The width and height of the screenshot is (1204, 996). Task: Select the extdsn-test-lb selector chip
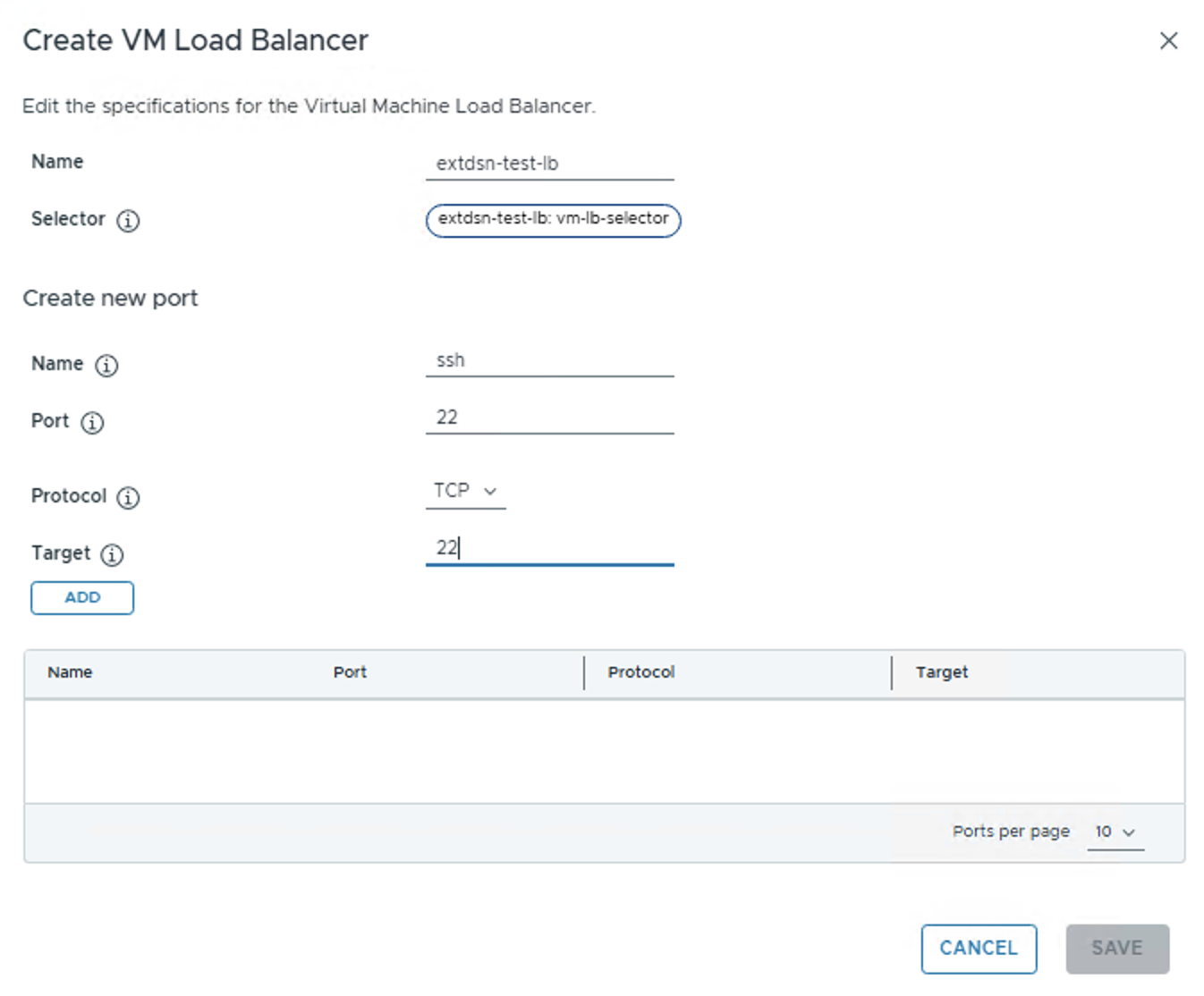553,220
